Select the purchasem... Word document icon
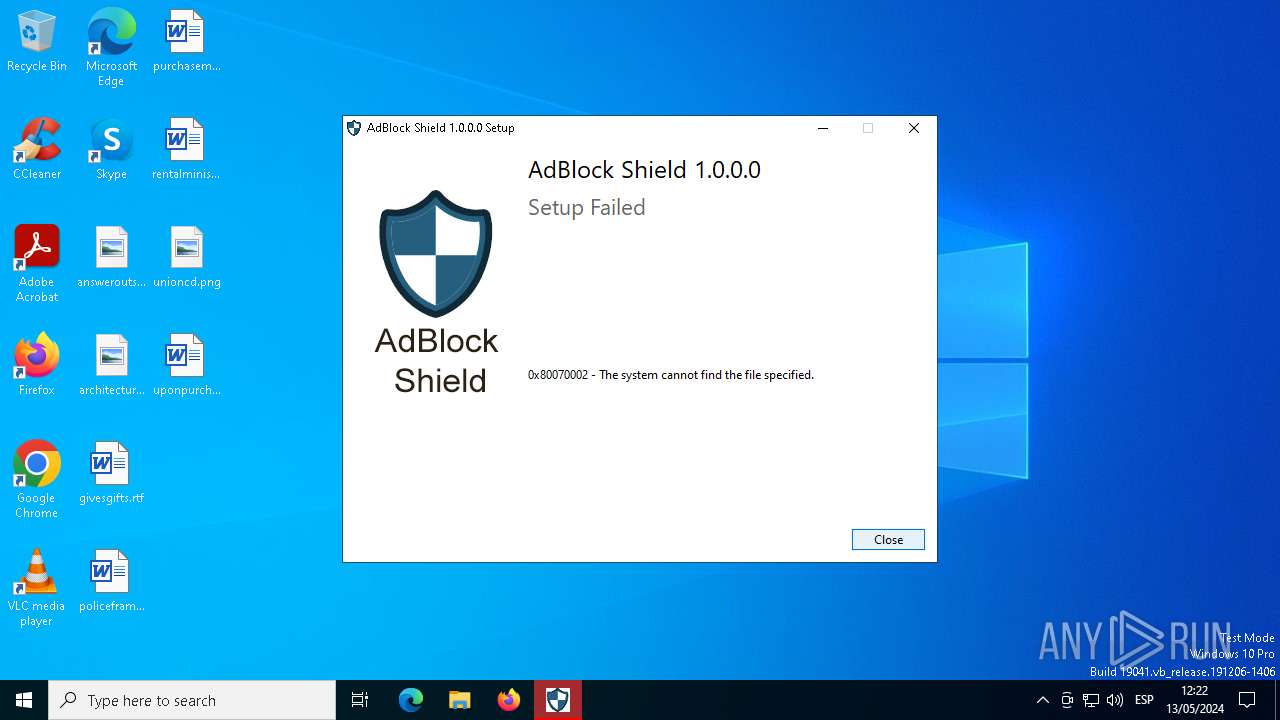Viewport: 1280px width, 720px height. 186,42
